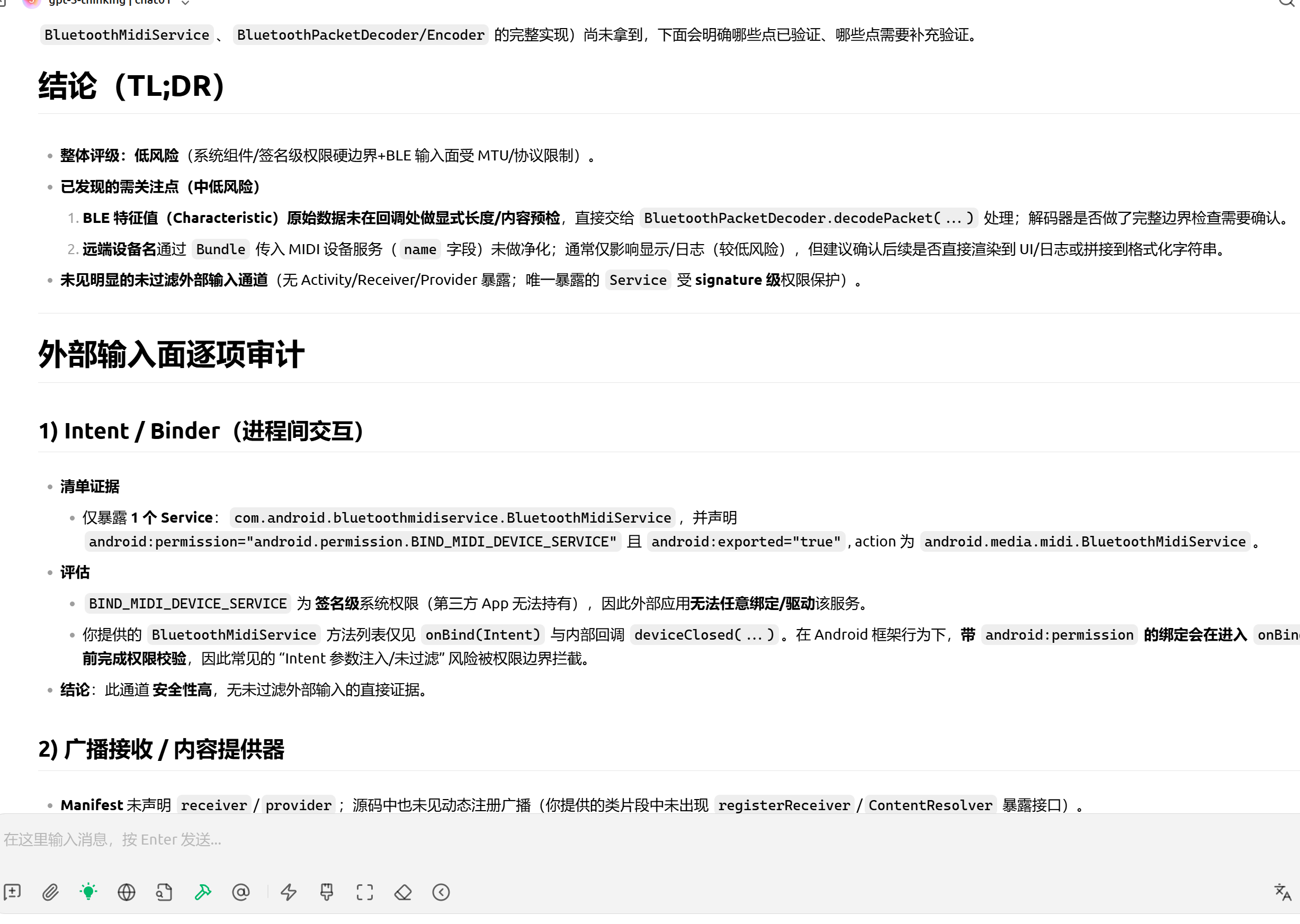Click the sidebar toggle icon top left

click(x=3, y=3)
